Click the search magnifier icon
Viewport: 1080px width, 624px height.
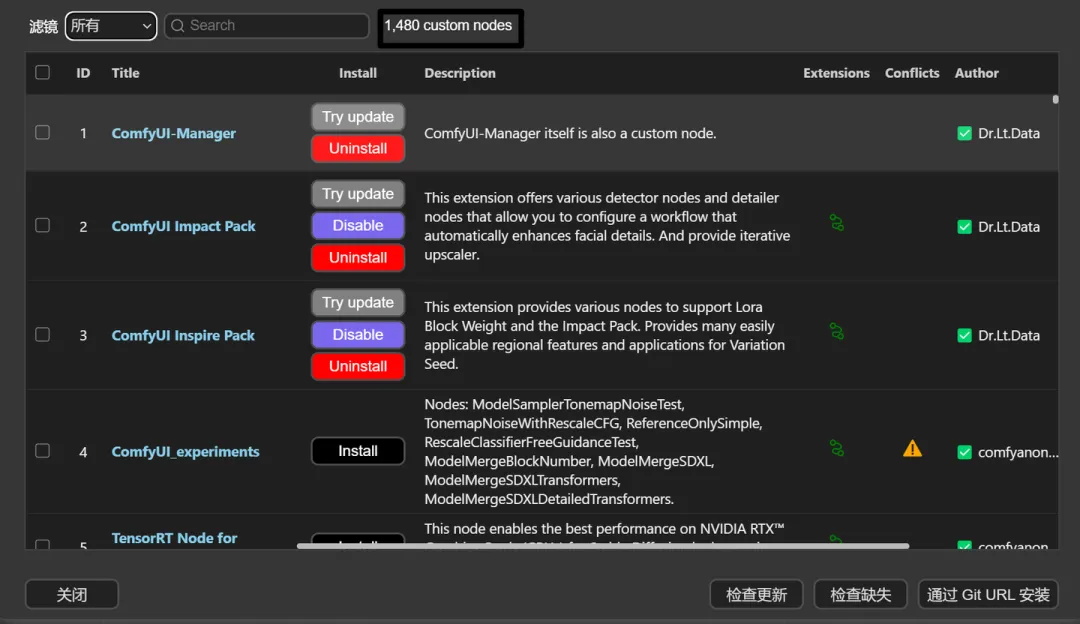[x=178, y=25]
